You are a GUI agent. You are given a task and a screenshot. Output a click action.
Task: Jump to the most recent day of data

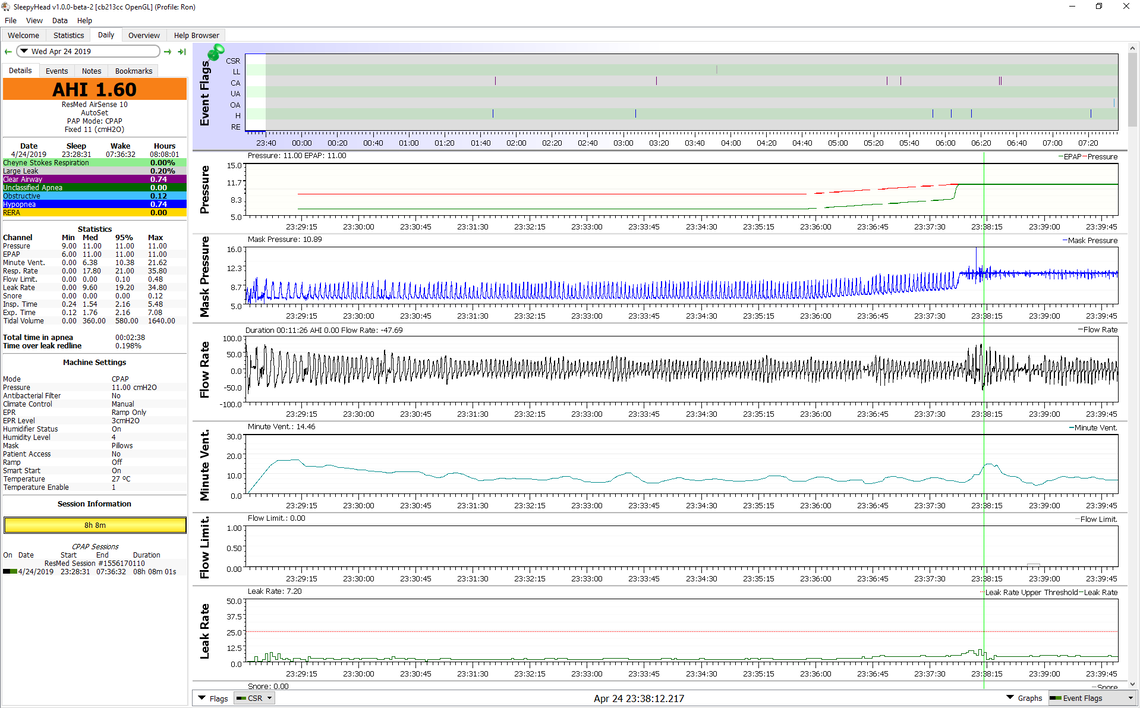(x=182, y=52)
